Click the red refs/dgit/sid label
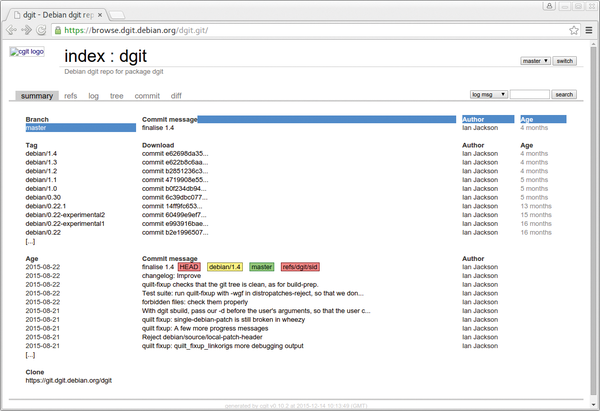The height and width of the screenshot is (411, 600). [x=300, y=267]
